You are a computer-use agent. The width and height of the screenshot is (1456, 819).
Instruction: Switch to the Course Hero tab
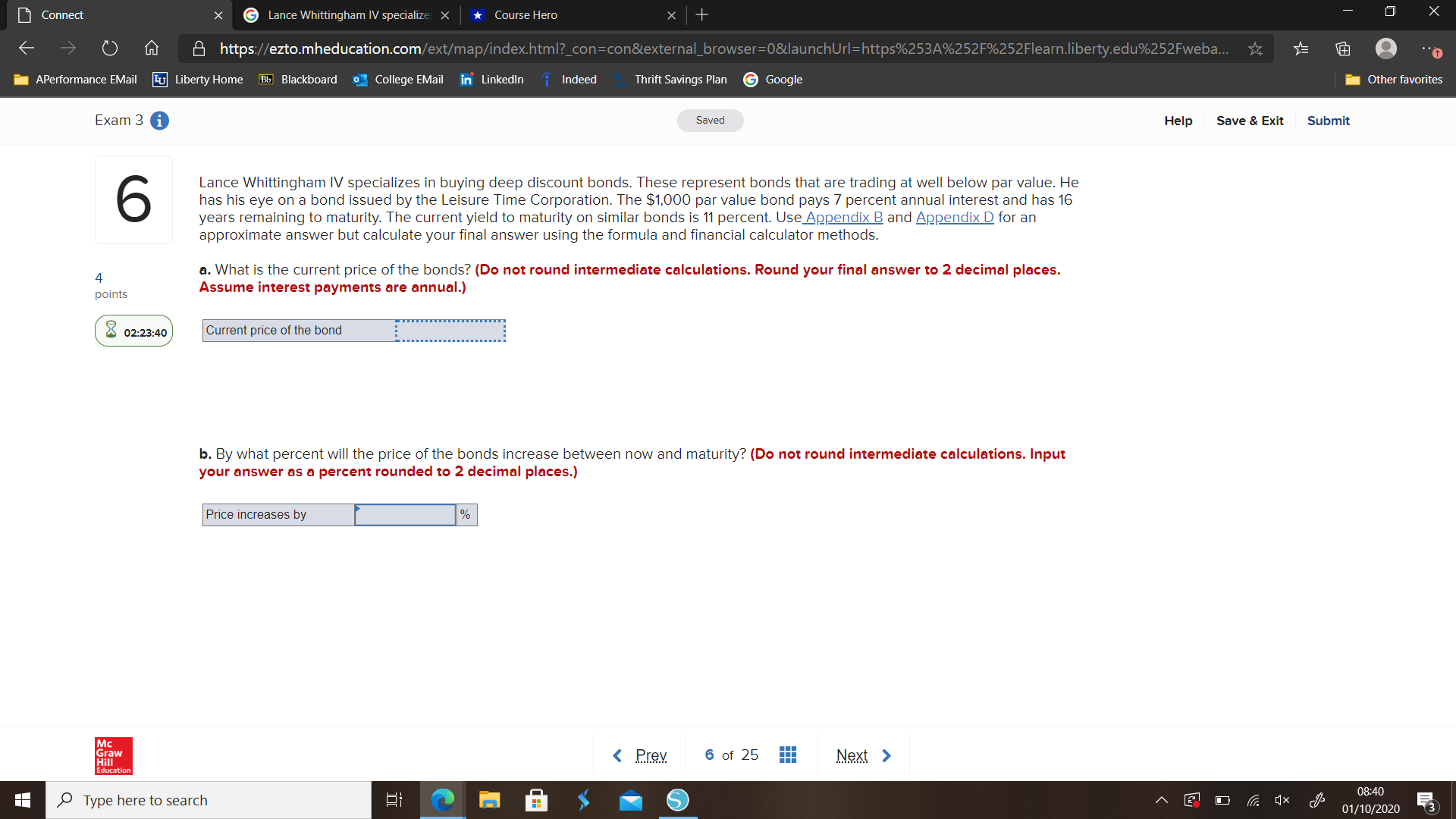click(526, 14)
